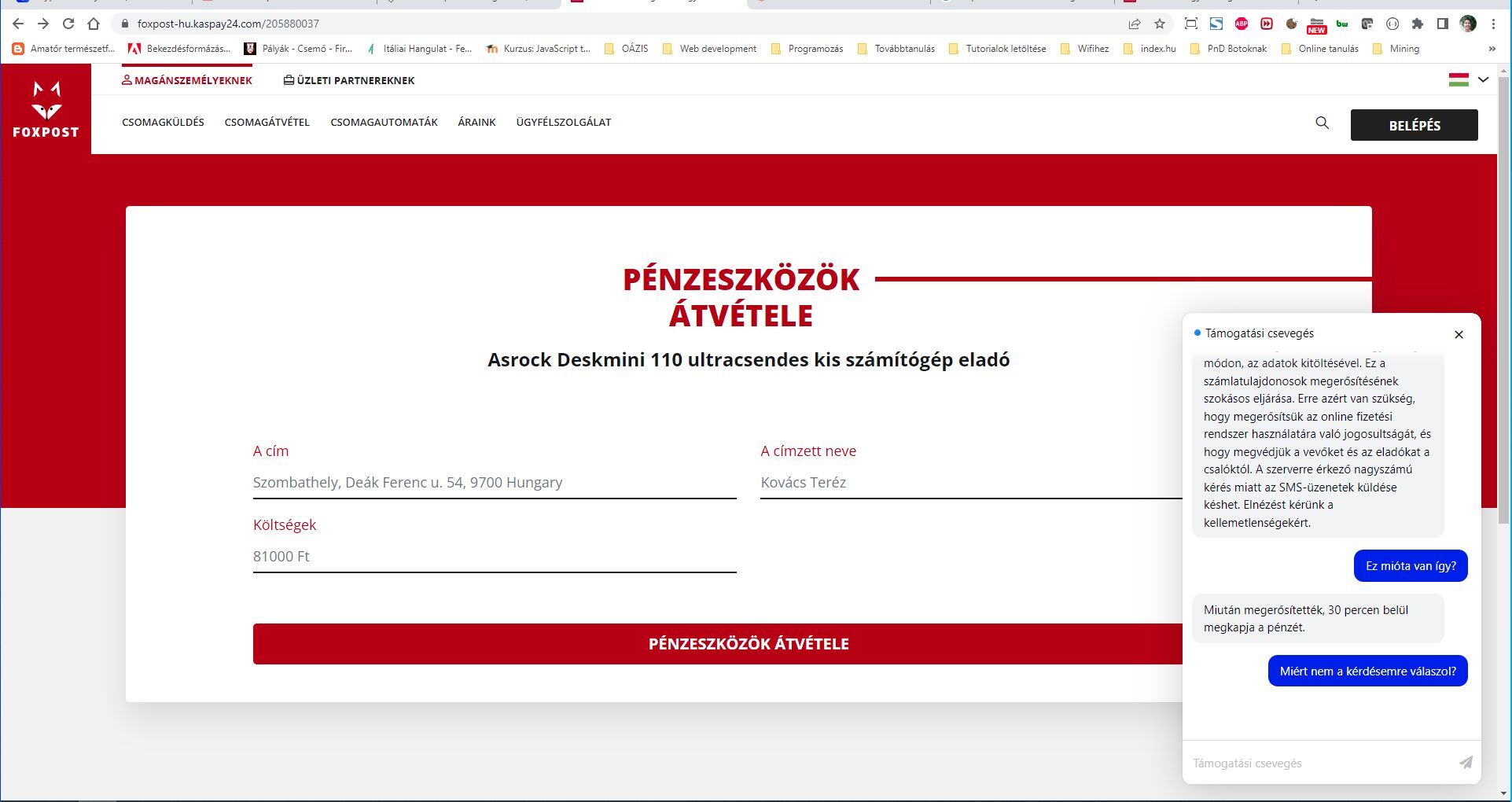This screenshot has height=802, width=1512.
Task: Click the Támogatási csevegés message input
Action: coord(1319,763)
